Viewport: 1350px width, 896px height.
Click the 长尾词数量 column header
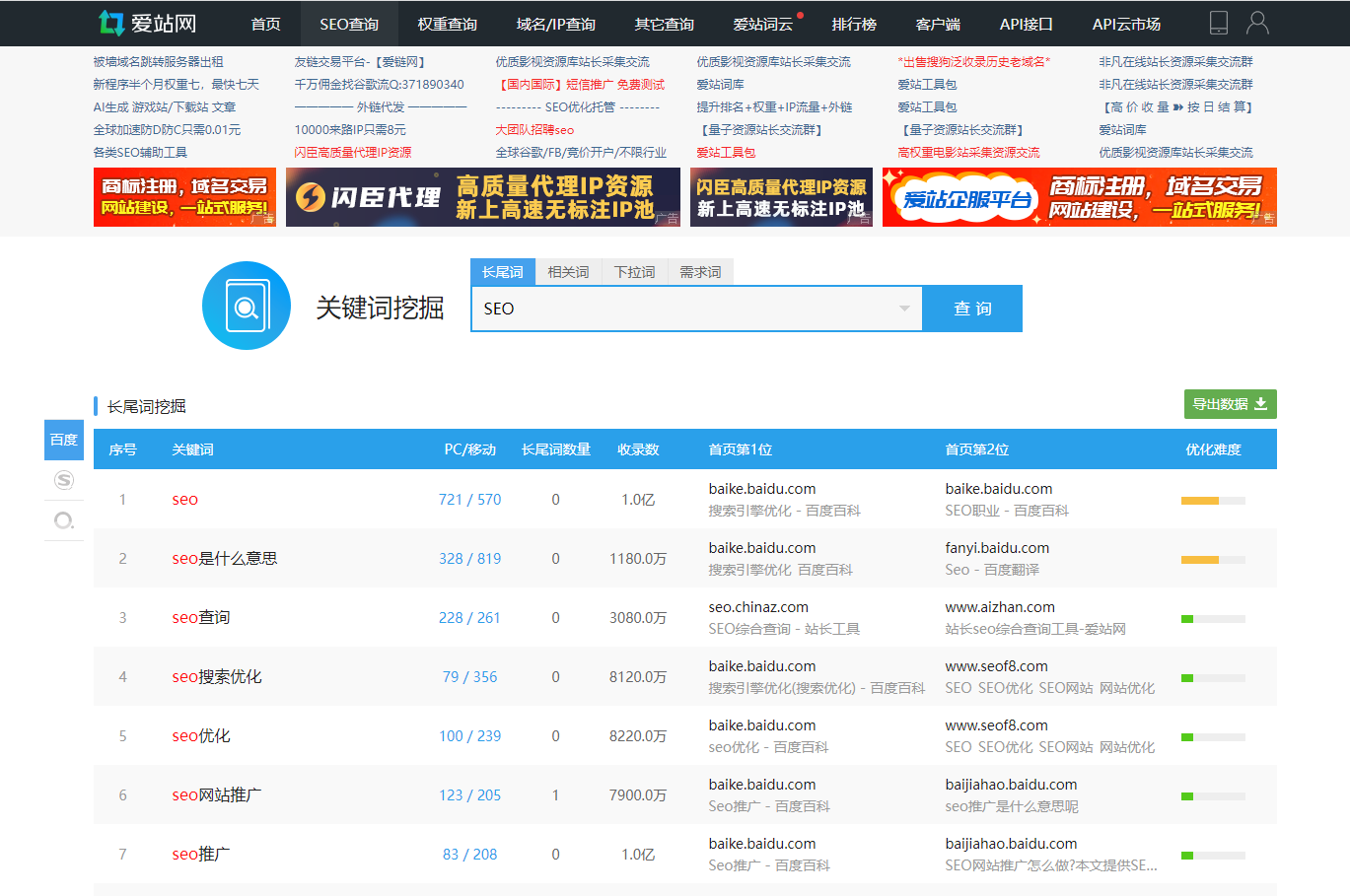tap(556, 449)
